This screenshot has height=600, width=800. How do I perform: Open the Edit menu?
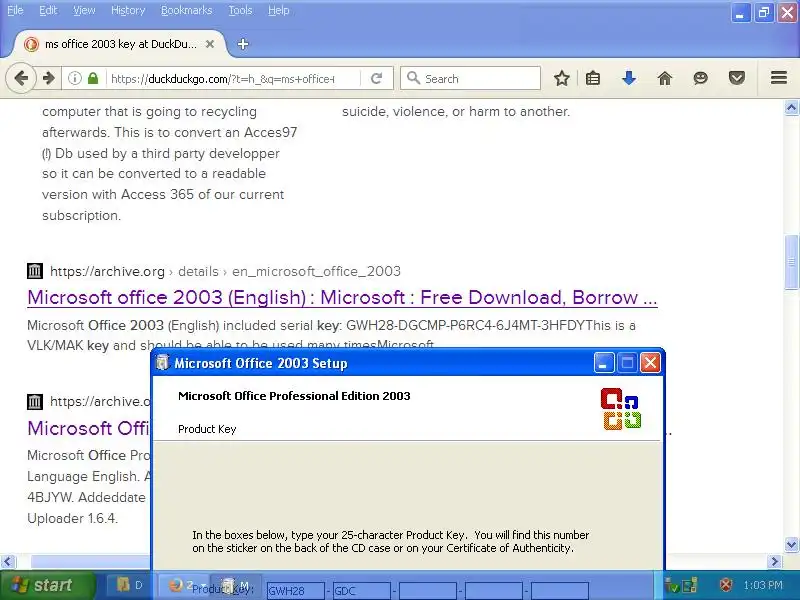pyautogui.click(x=48, y=10)
